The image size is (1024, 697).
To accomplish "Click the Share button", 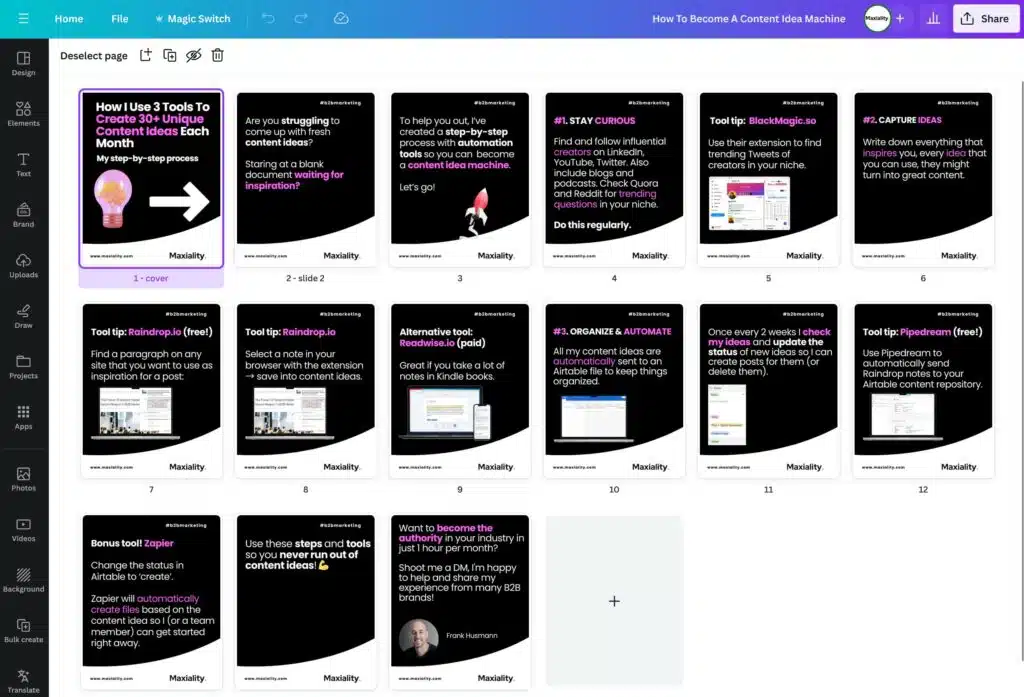I will (985, 18).
